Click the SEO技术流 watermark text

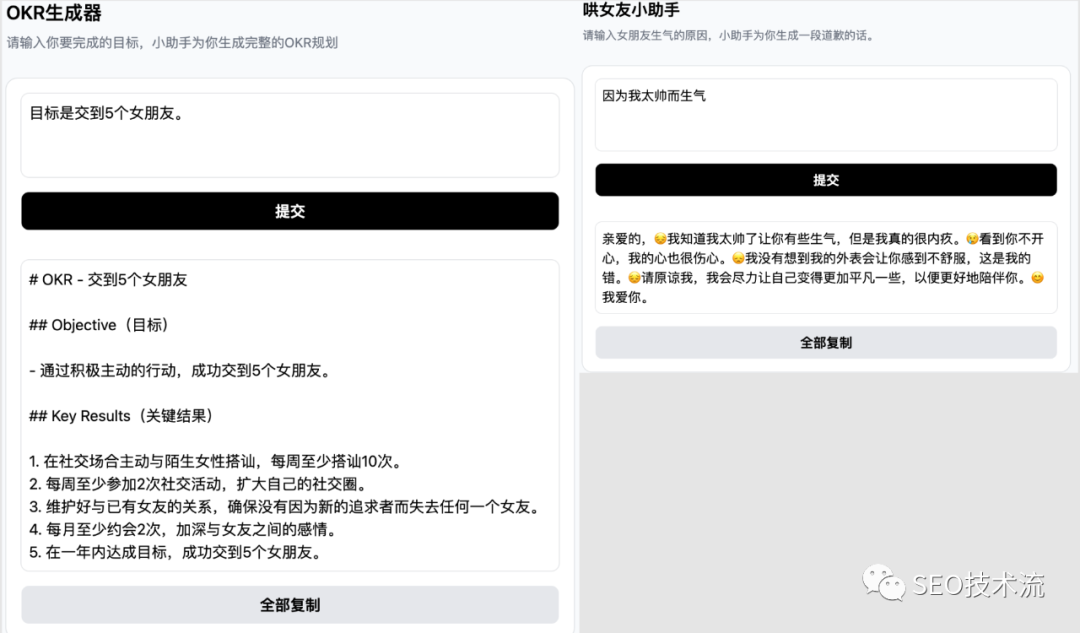(978, 586)
